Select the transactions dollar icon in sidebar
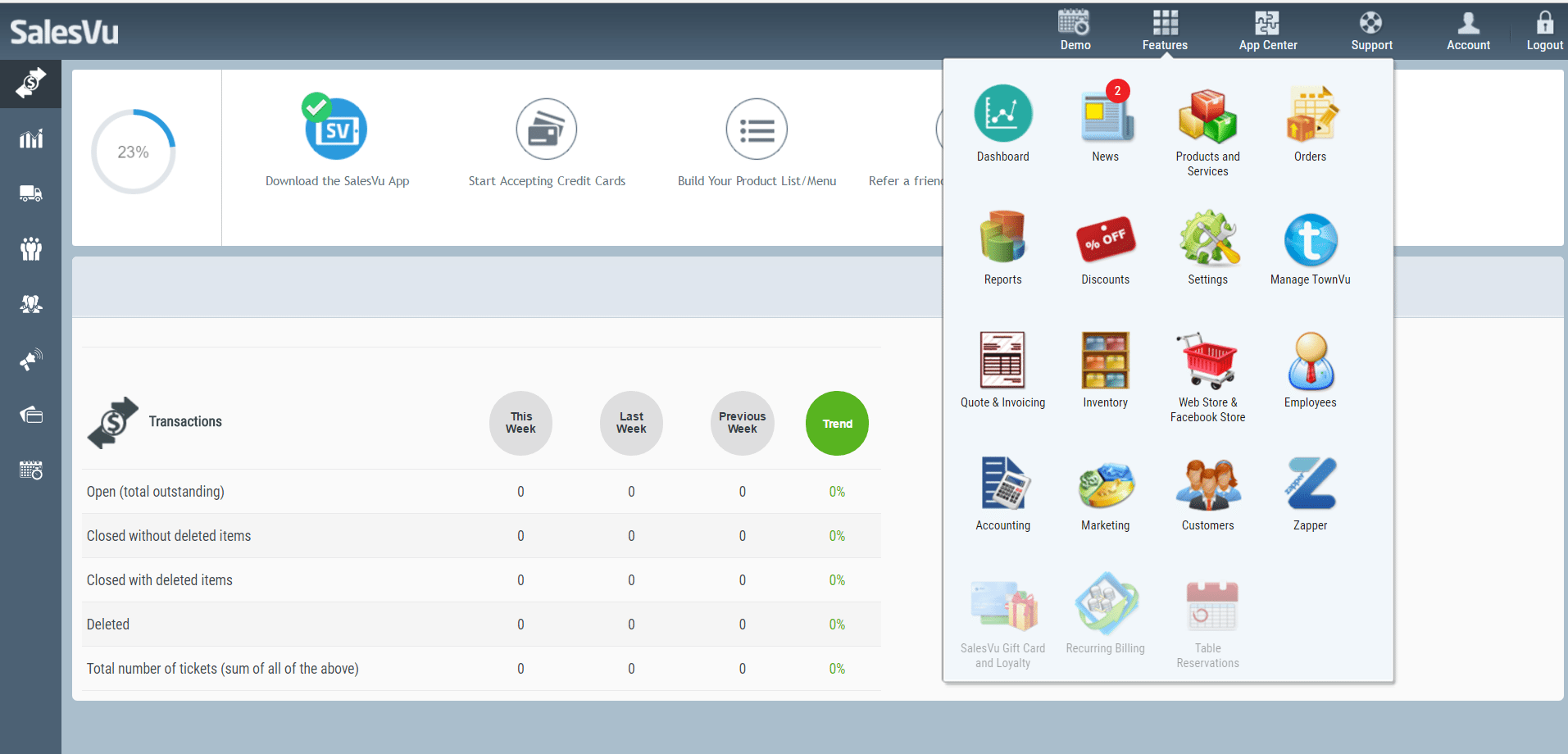 tap(30, 84)
